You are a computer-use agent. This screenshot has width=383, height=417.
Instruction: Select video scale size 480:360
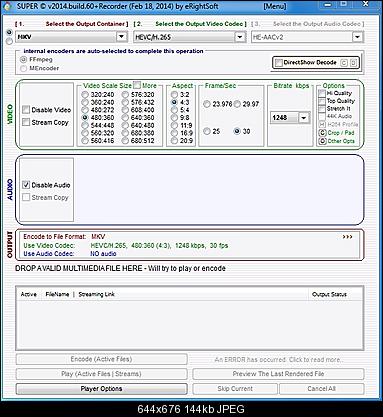point(85,118)
